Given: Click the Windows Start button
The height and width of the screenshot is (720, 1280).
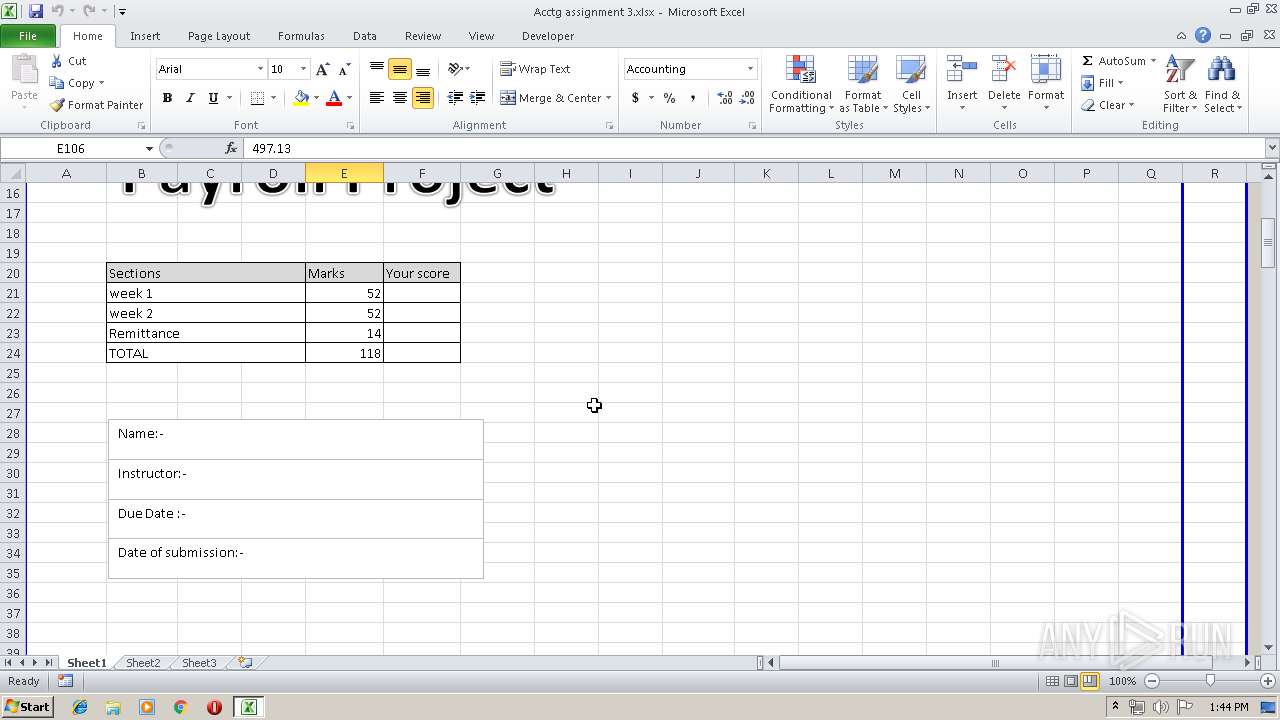Looking at the screenshot, I should coord(27,707).
